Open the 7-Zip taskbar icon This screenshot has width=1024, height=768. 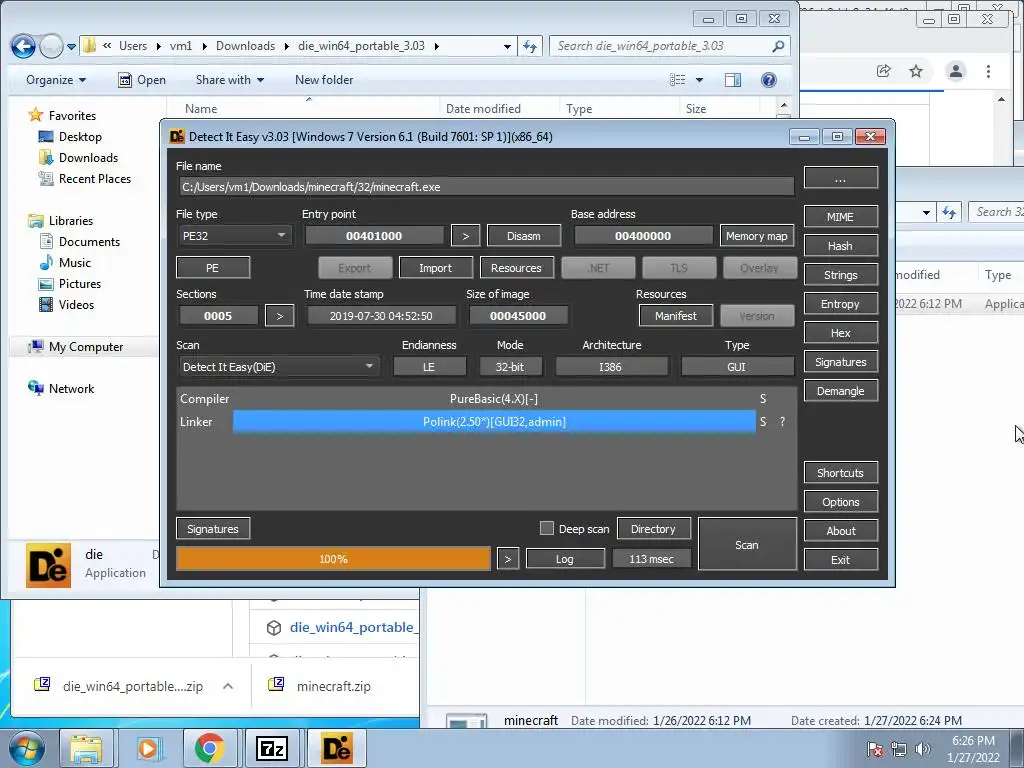(x=272, y=748)
